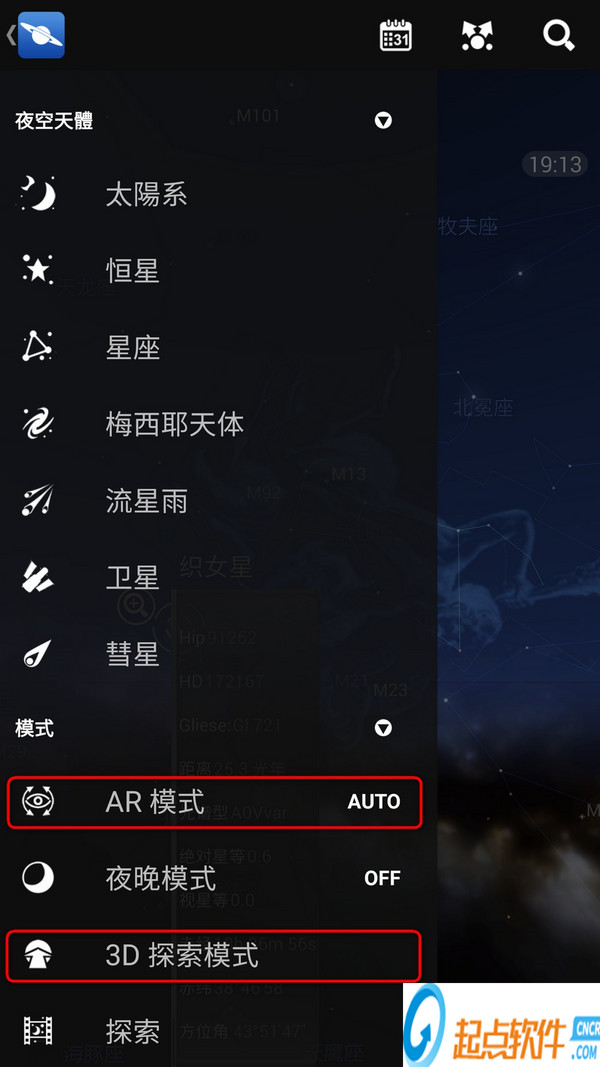
Task: Toggle the AR 模式 eye icon
Action: (37, 802)
